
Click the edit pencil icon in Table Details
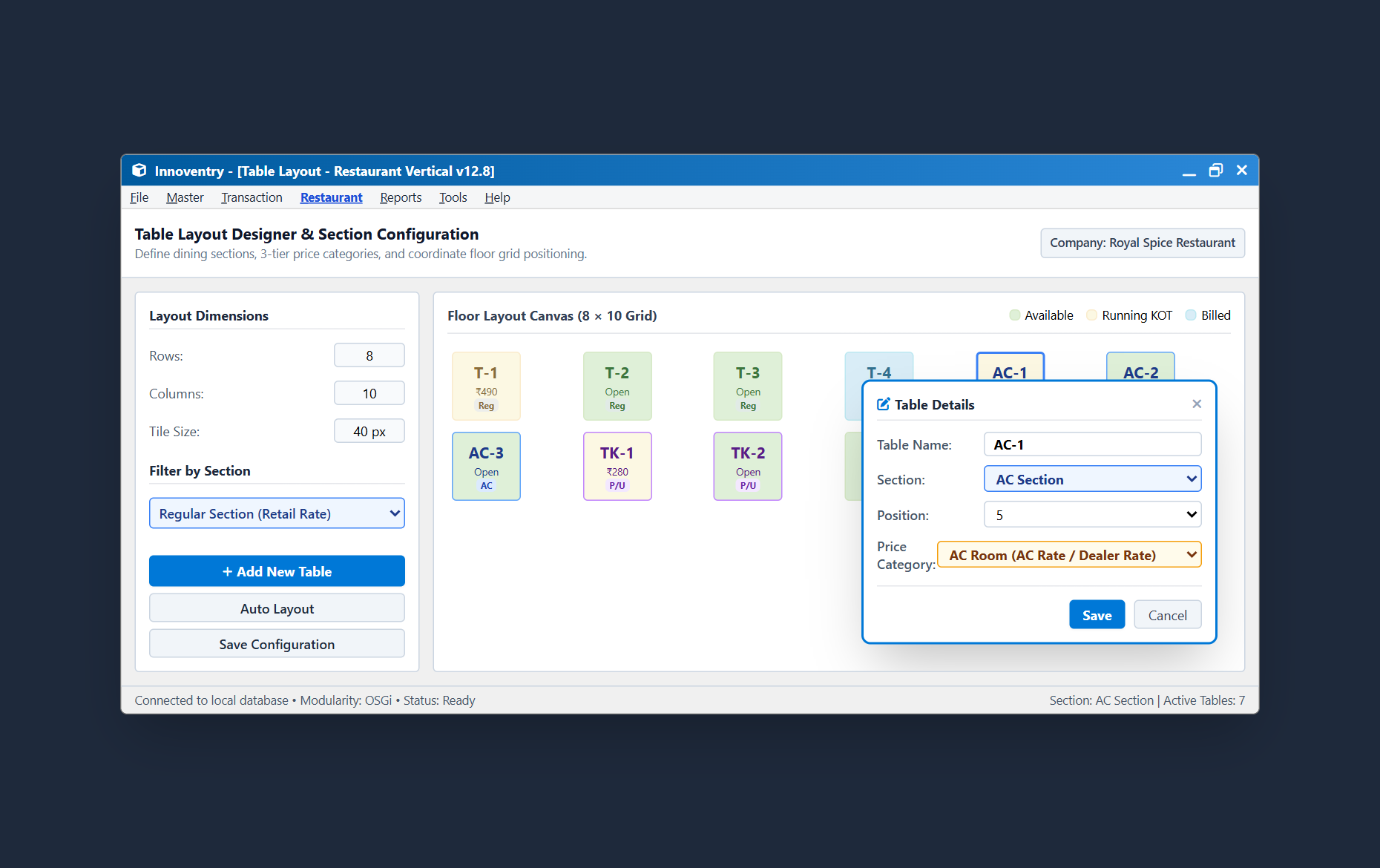[883, 404]
